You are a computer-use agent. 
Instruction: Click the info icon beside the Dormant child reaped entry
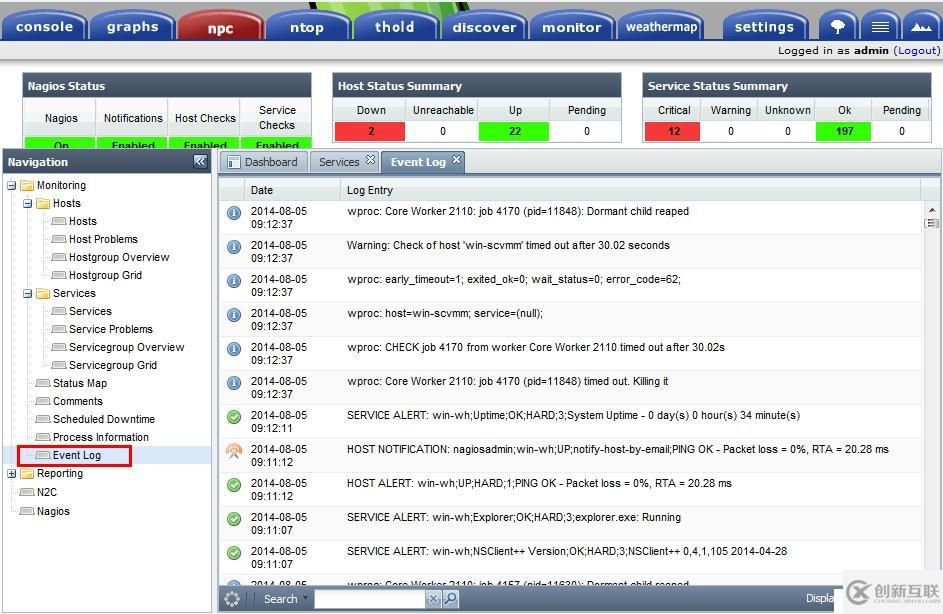click(233, 212)
